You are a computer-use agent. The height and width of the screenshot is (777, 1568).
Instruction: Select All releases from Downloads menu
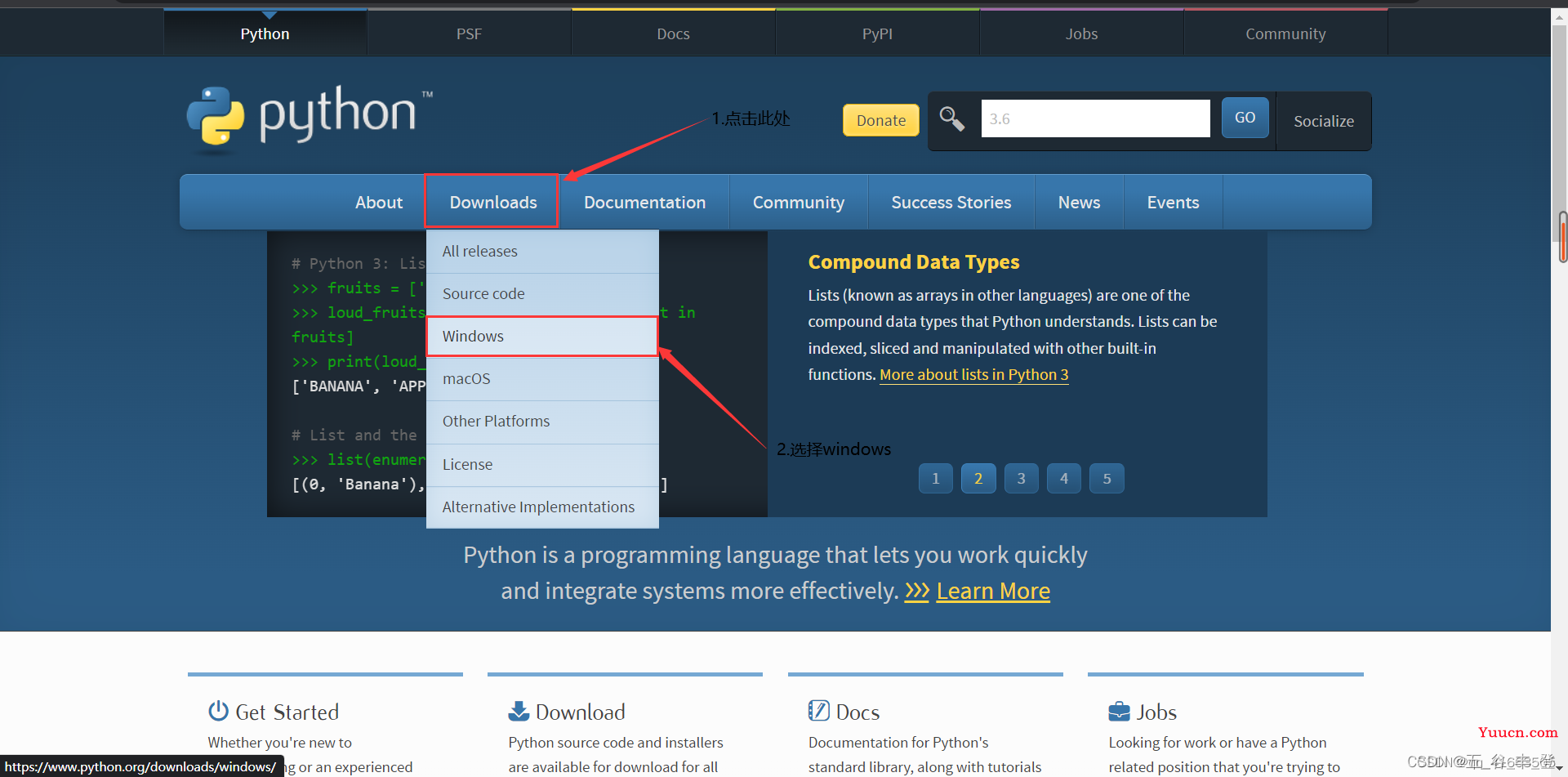[542, 252]
